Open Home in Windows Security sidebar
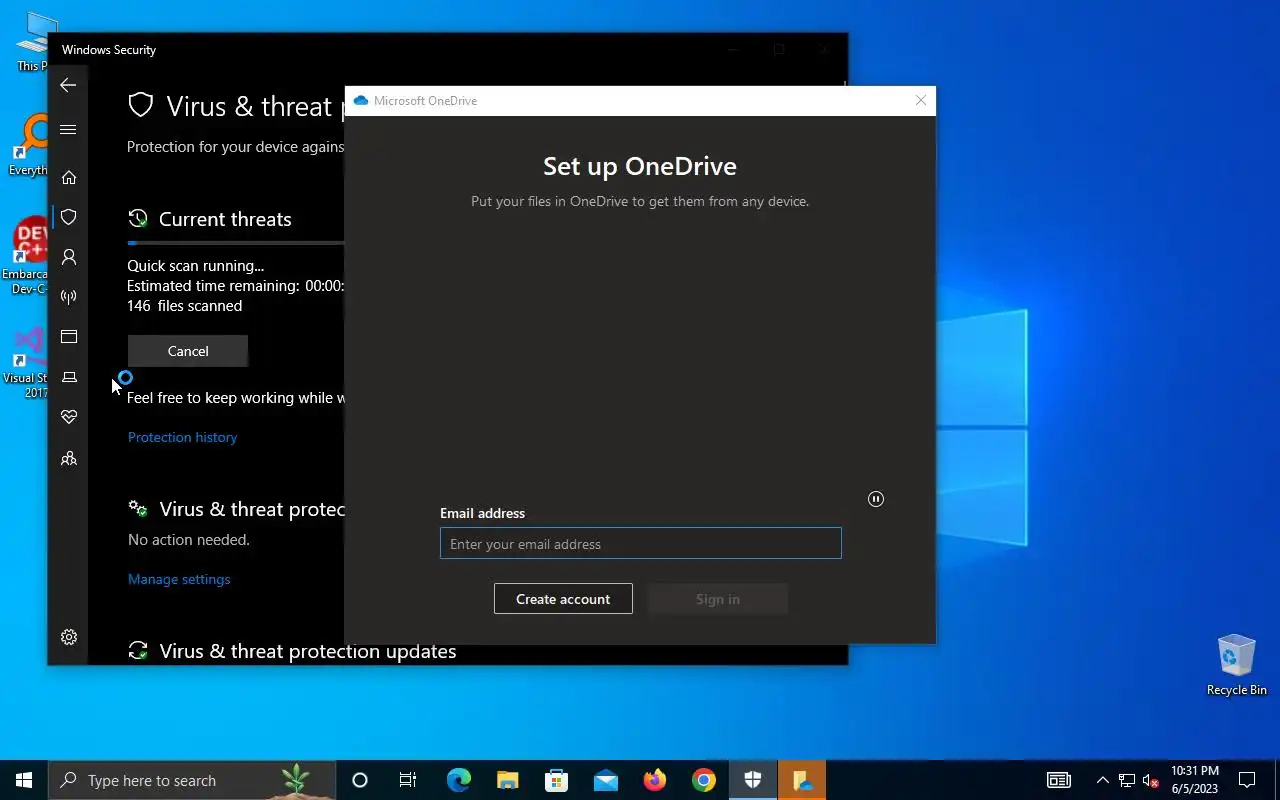Image resolution: width=1280 pixels, height=800 pixels. coord(69,177)
